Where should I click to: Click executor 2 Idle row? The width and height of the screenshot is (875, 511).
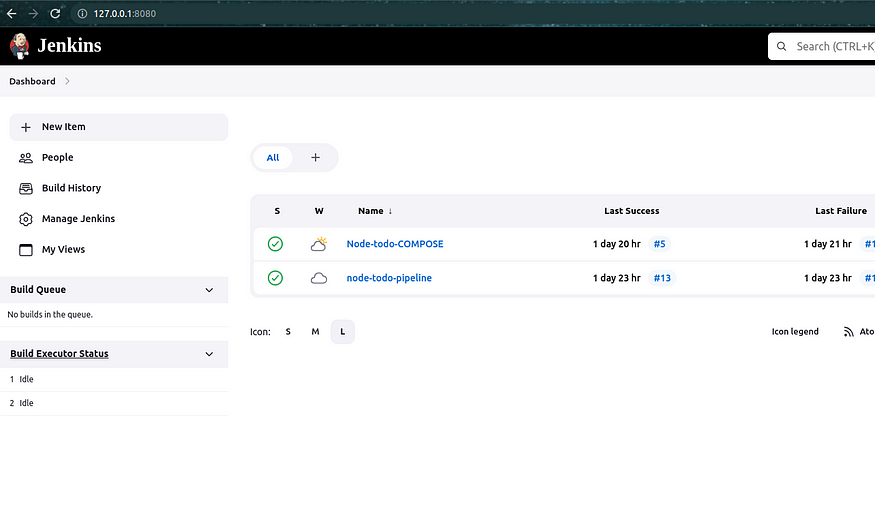tap(114, 403)
